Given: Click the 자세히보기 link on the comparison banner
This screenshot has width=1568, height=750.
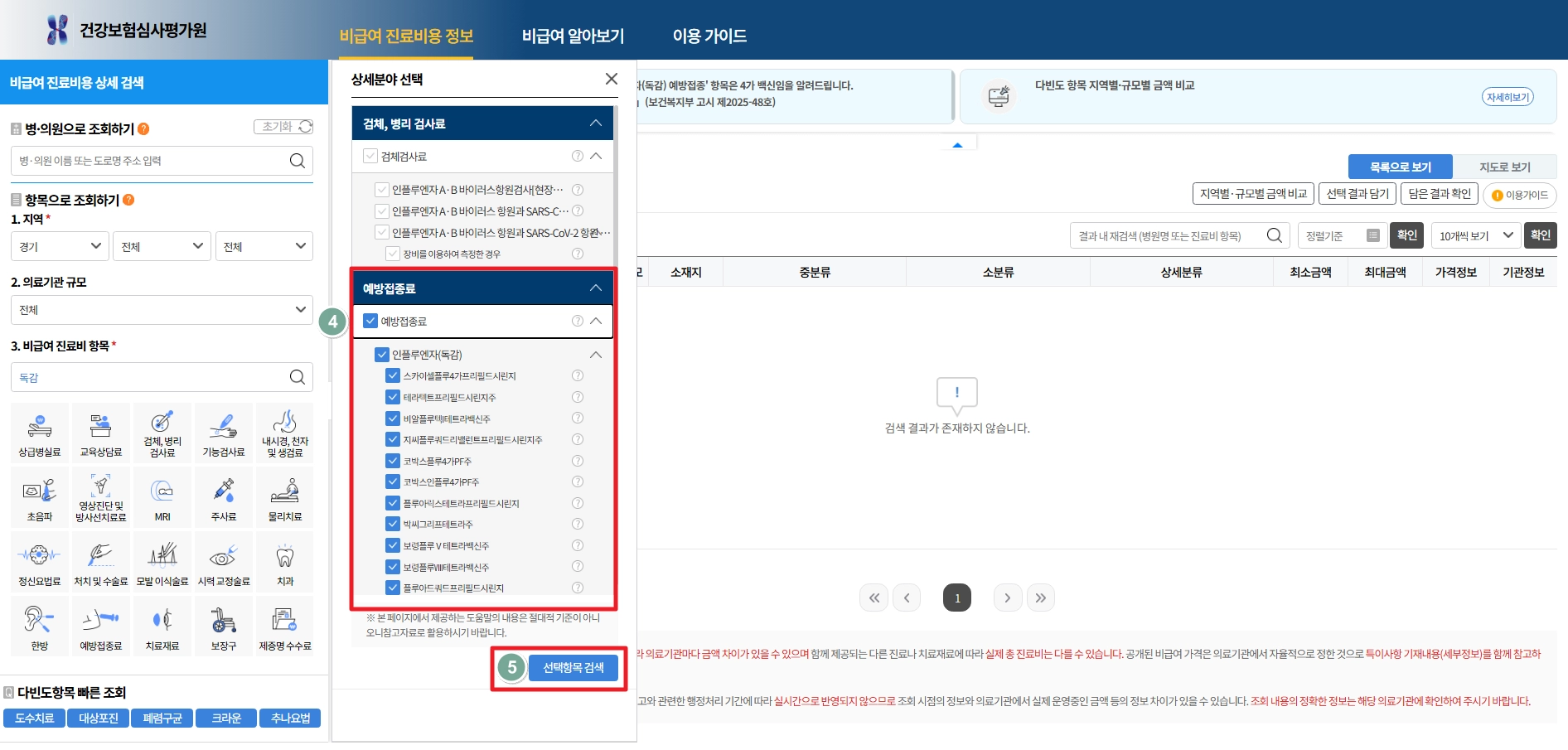Looking at the screenshot, I should pyautogui.click(x=1508, y=96).
